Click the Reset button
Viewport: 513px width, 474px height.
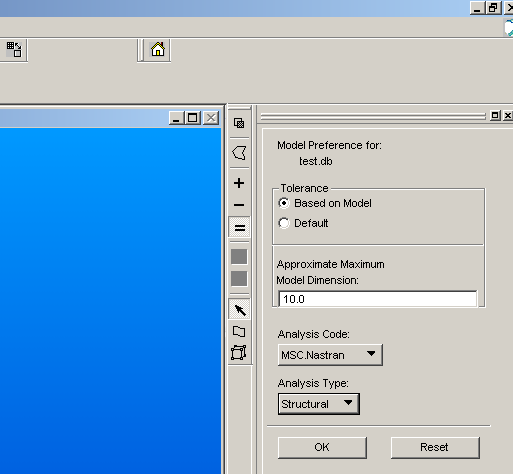(x=435, y=447)
